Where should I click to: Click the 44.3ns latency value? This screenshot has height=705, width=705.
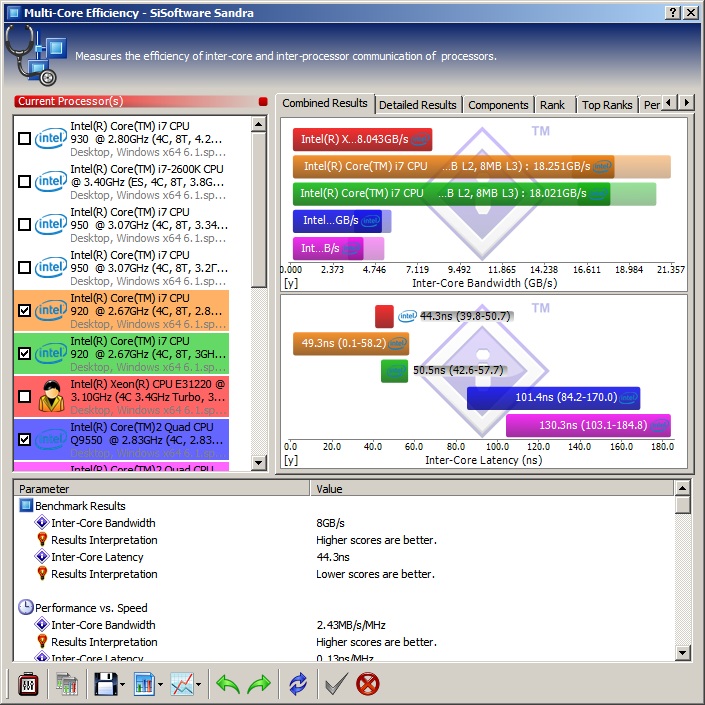pos(333,557)
